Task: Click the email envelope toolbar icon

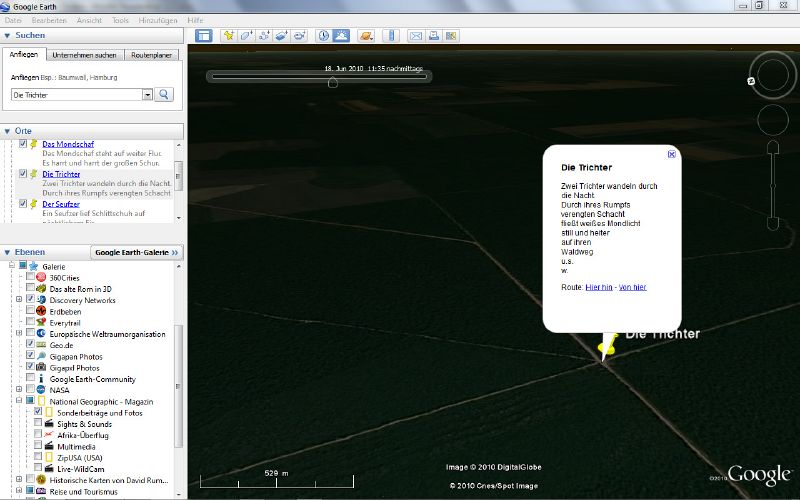Action: 416,36
